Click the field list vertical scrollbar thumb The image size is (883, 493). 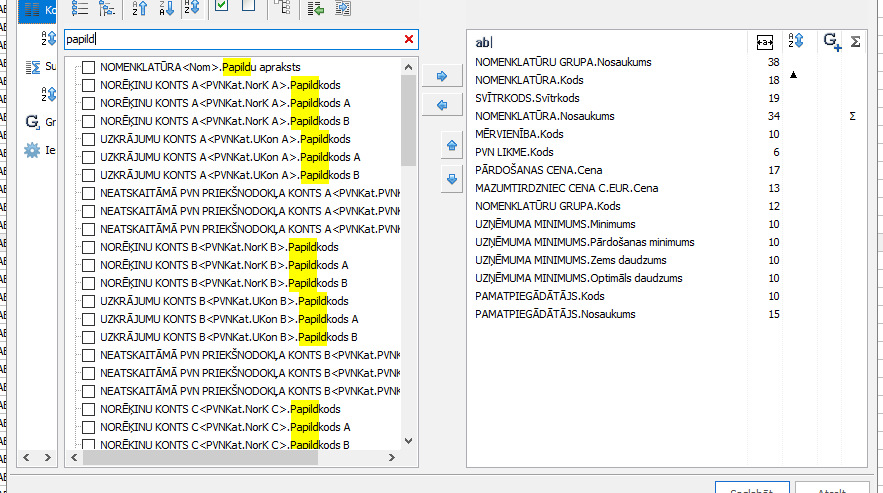click(409, 121)
